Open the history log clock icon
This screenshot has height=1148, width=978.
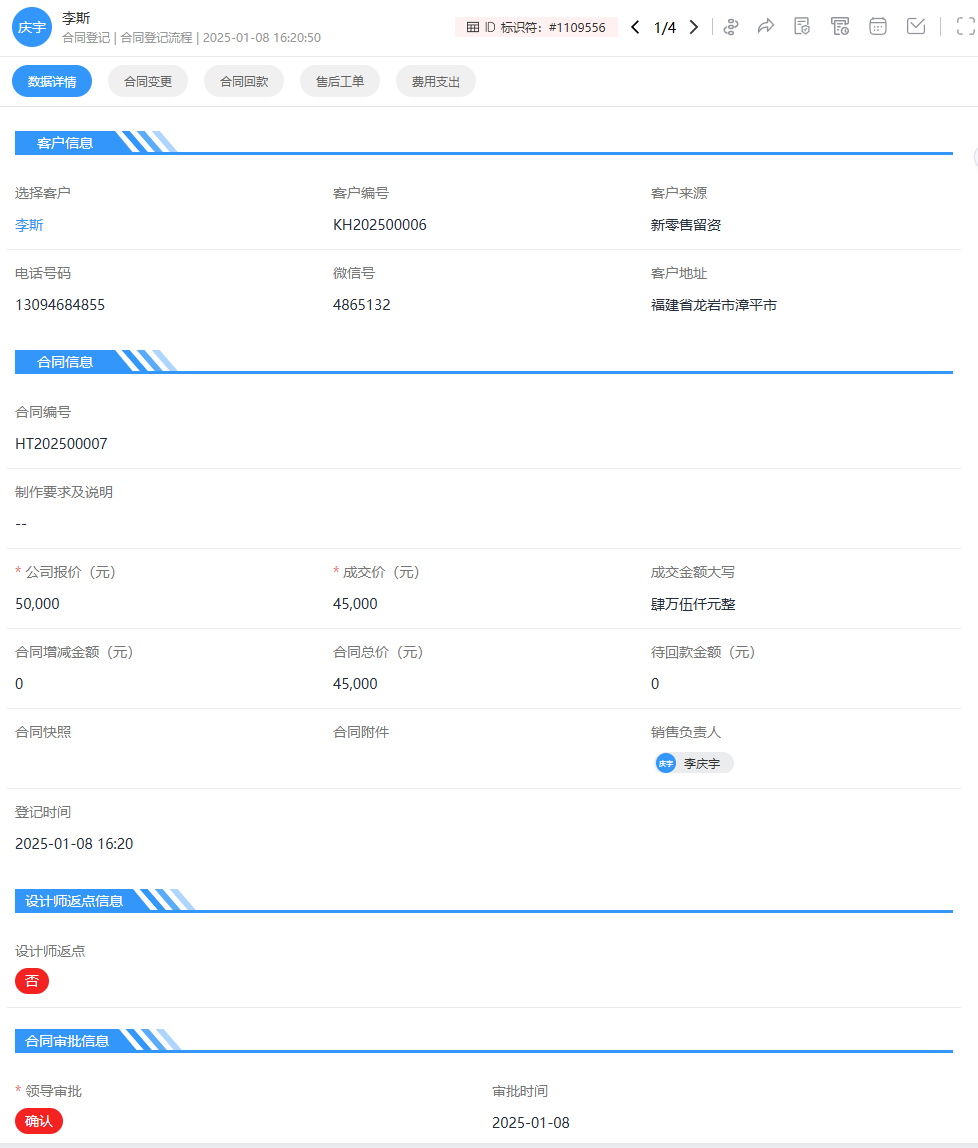coord(840,27)
